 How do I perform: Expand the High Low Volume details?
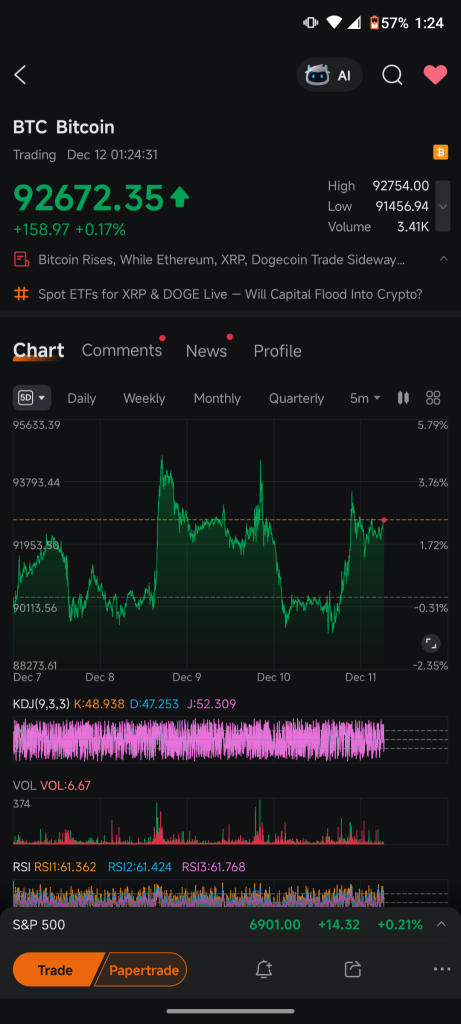tap(443, 206)
